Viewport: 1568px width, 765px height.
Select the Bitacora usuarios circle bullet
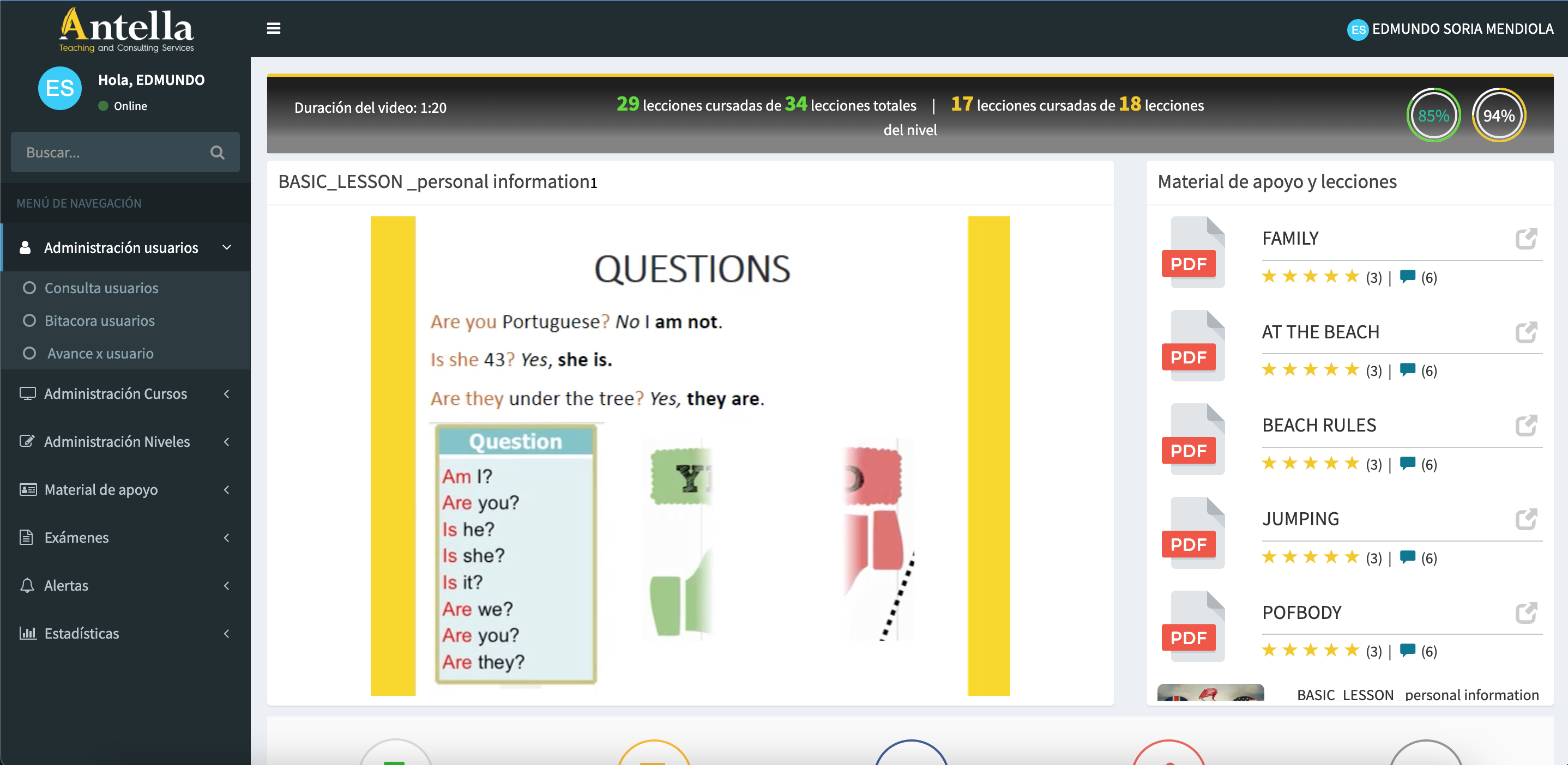29,320
